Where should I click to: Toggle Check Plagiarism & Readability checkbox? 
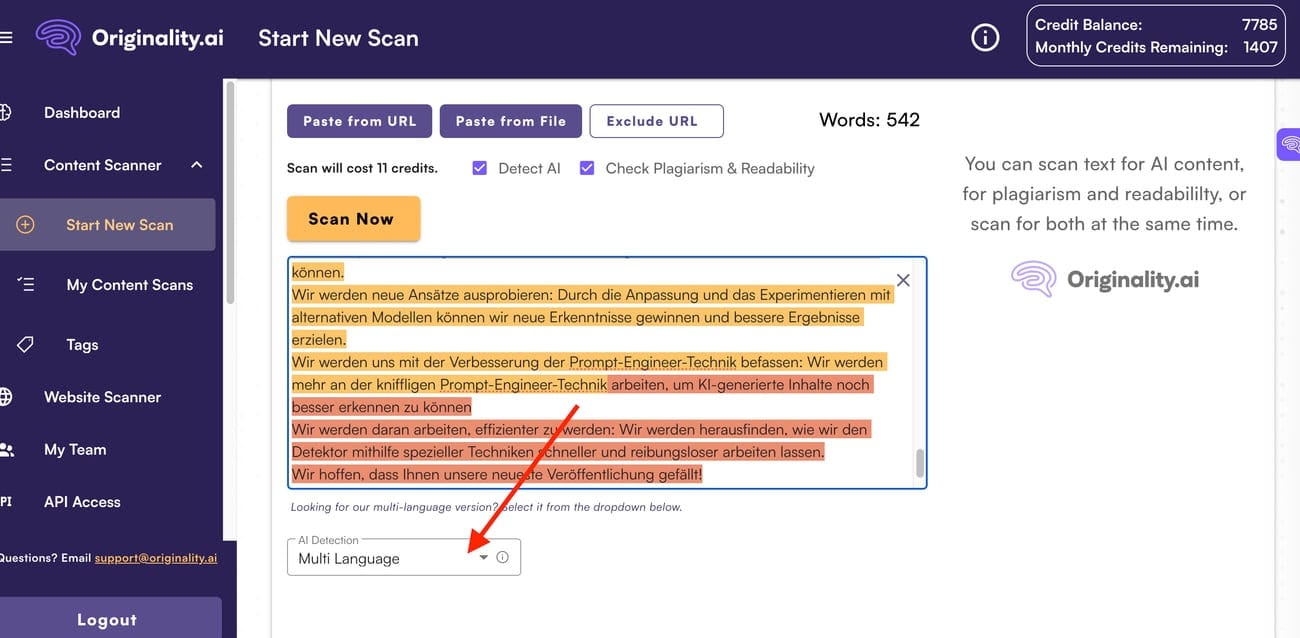(587, 168)
